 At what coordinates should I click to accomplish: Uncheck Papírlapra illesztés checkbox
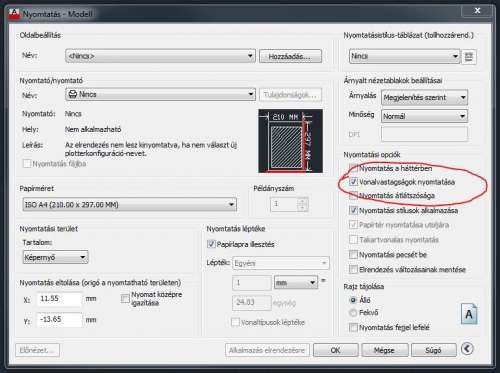point(211,244)
